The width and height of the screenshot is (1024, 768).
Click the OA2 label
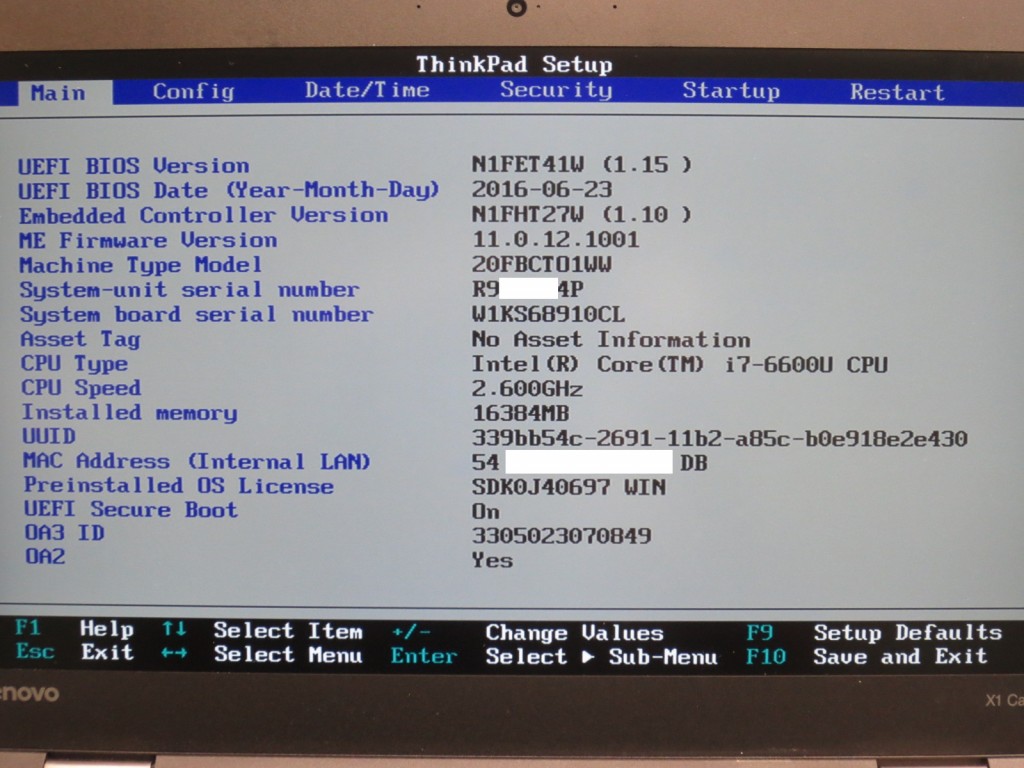click(x=45, y=556)
